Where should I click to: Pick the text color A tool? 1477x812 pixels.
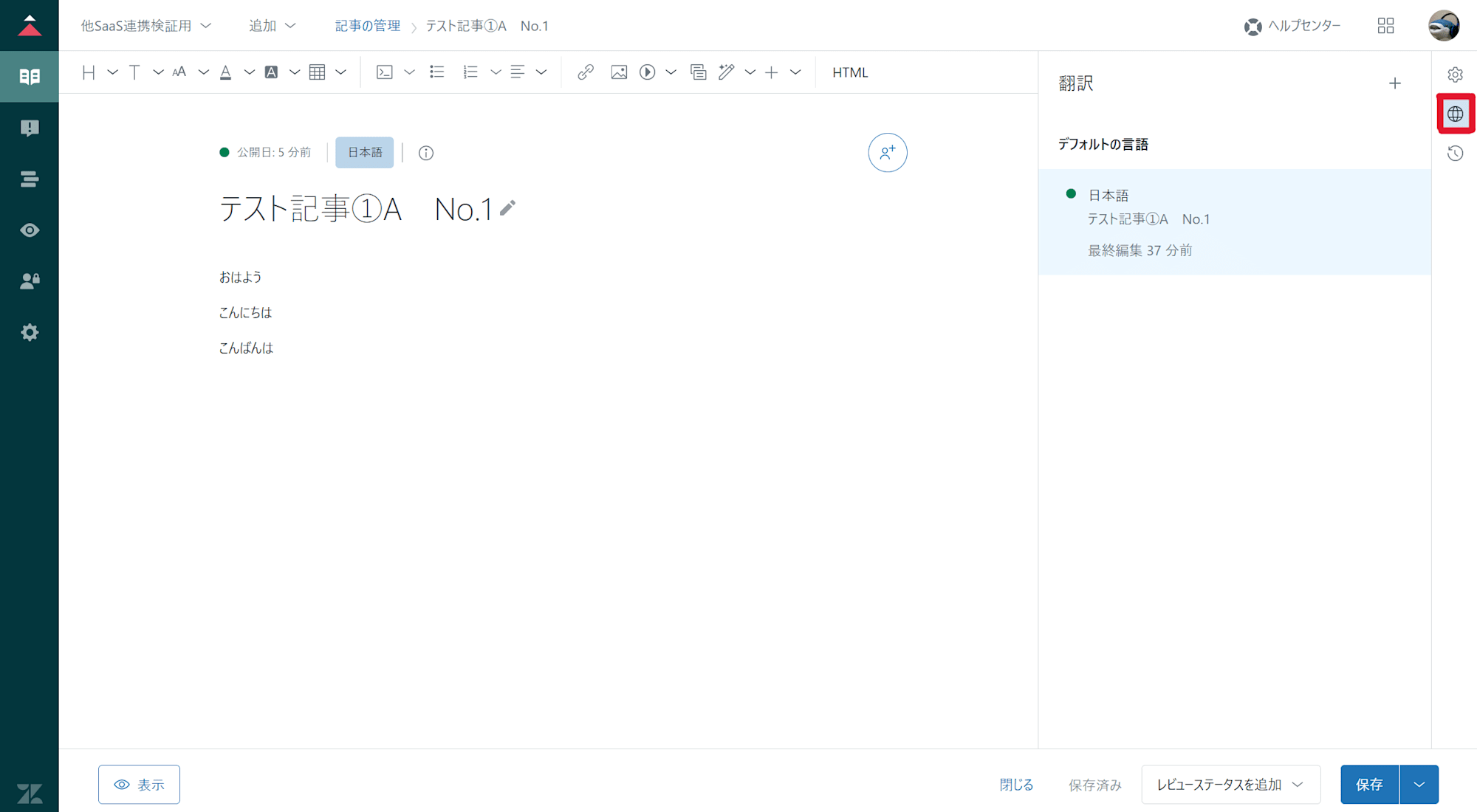226,72
